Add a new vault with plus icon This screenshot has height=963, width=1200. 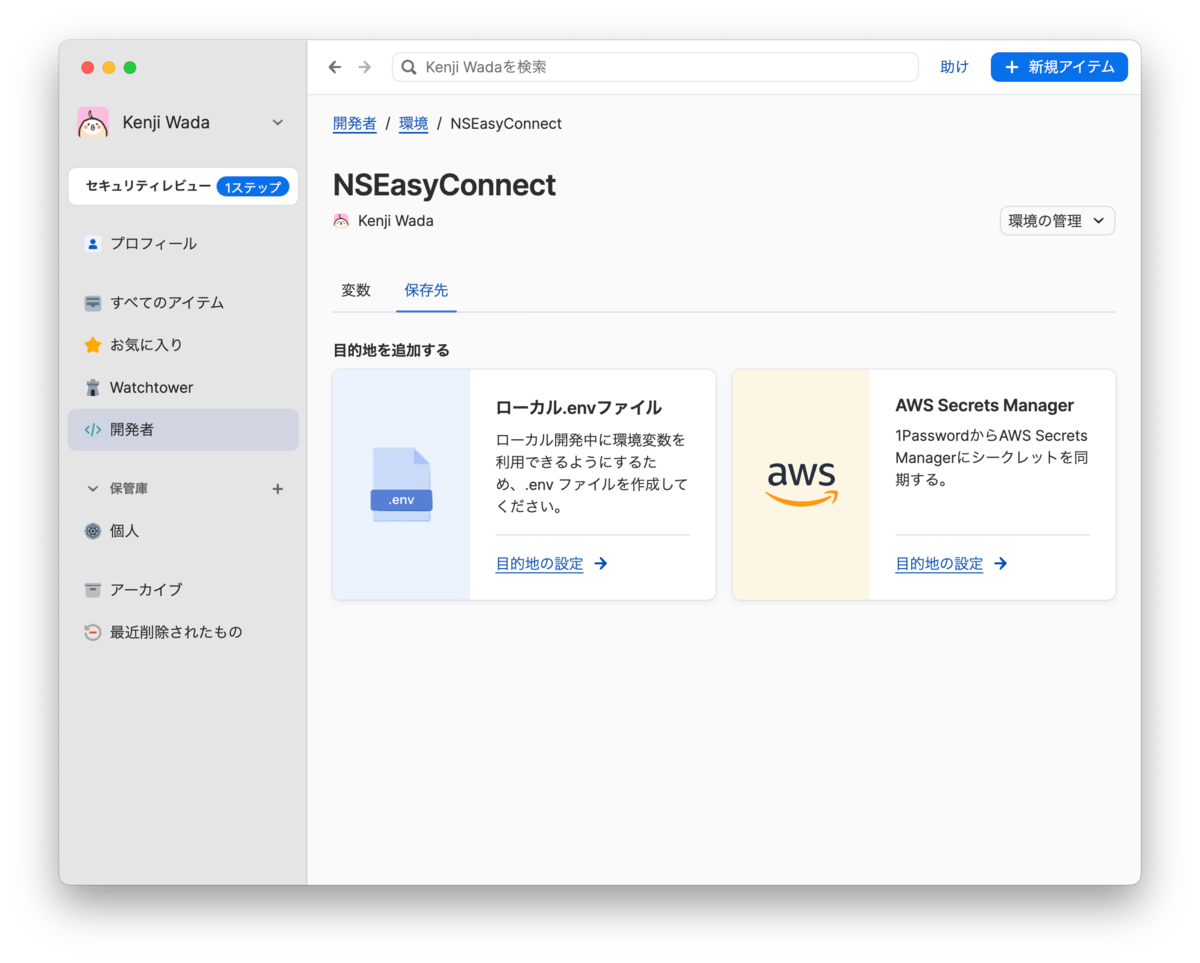278,489
